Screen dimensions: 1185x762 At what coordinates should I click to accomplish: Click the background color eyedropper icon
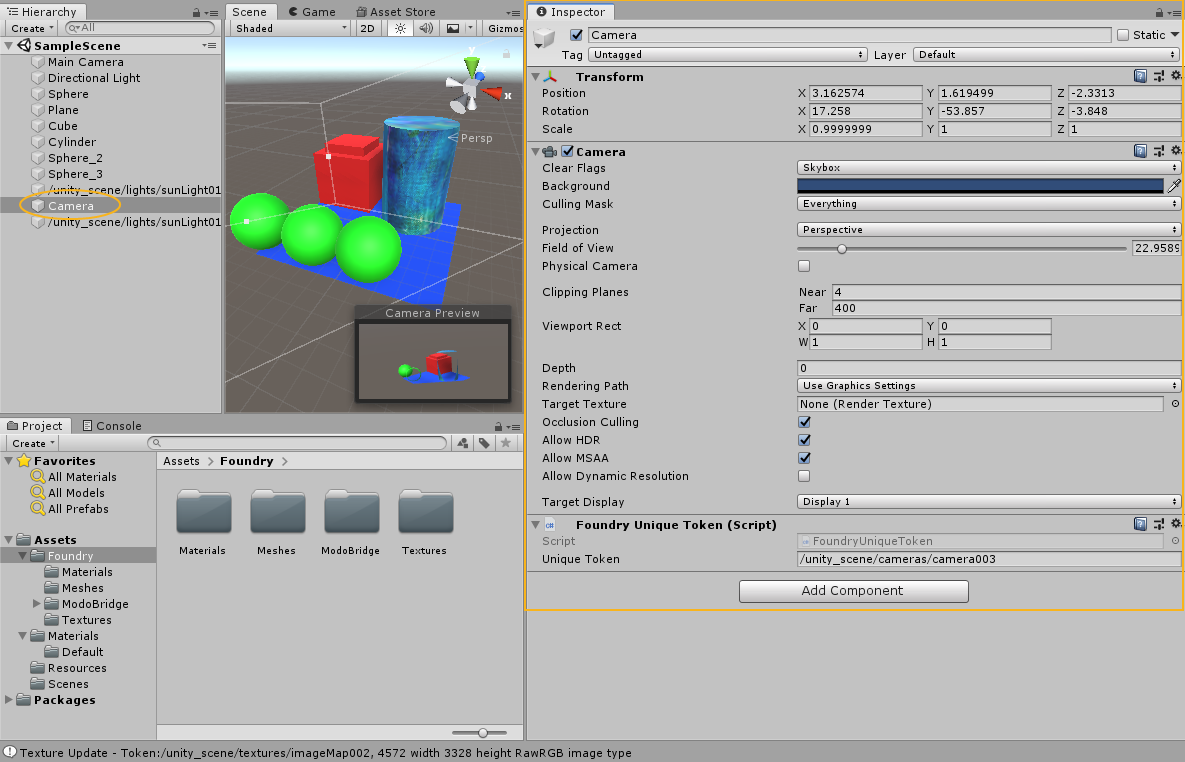[1174, 186]
